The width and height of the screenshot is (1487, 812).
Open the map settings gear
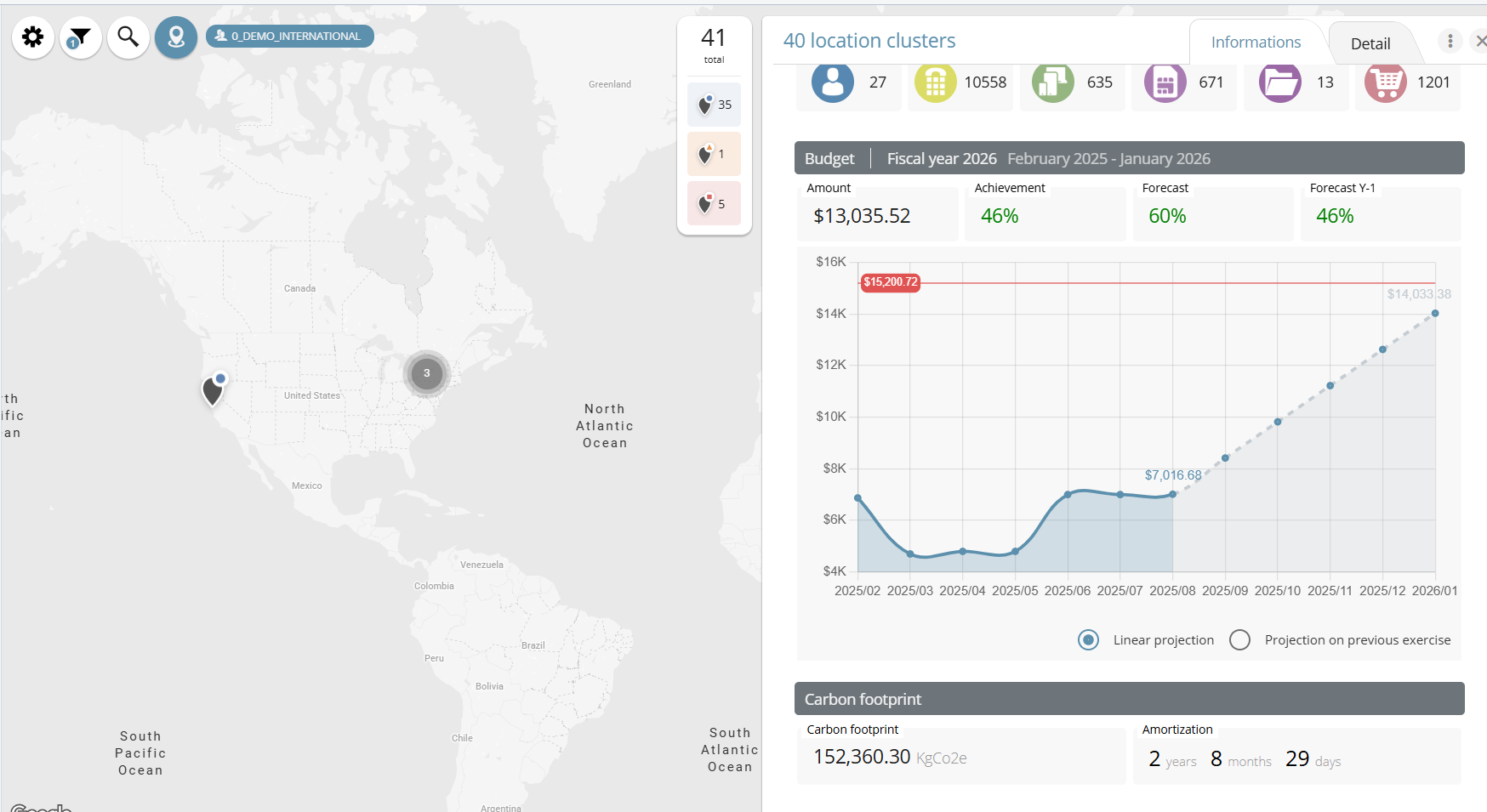click(33, 37)
